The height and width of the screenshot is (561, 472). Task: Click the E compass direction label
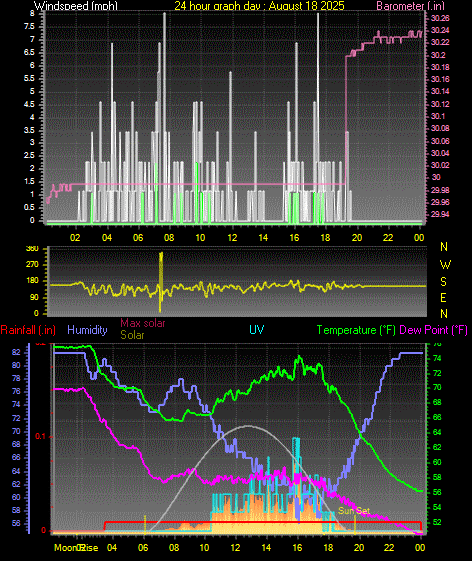[443, 298]
